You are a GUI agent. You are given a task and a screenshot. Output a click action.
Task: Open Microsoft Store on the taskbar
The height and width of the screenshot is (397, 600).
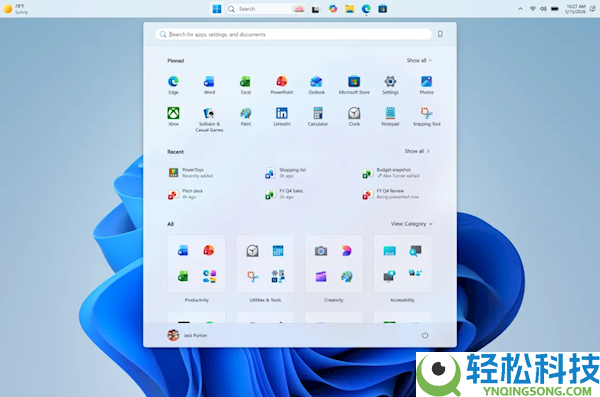tap(383, 9)
